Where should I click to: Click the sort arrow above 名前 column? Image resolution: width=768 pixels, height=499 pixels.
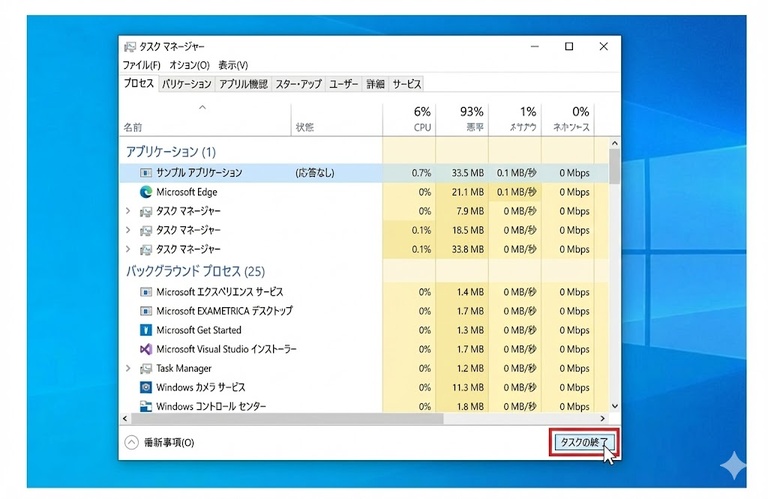202,107
